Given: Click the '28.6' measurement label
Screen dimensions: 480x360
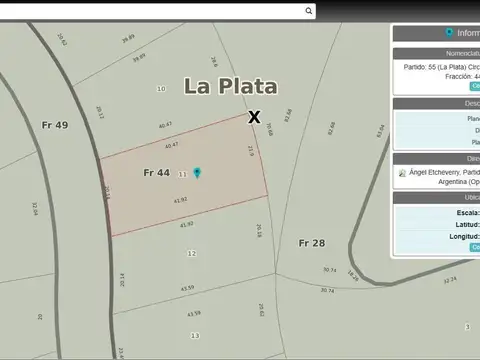Looking at the screenshot, I should pos(214,62).
